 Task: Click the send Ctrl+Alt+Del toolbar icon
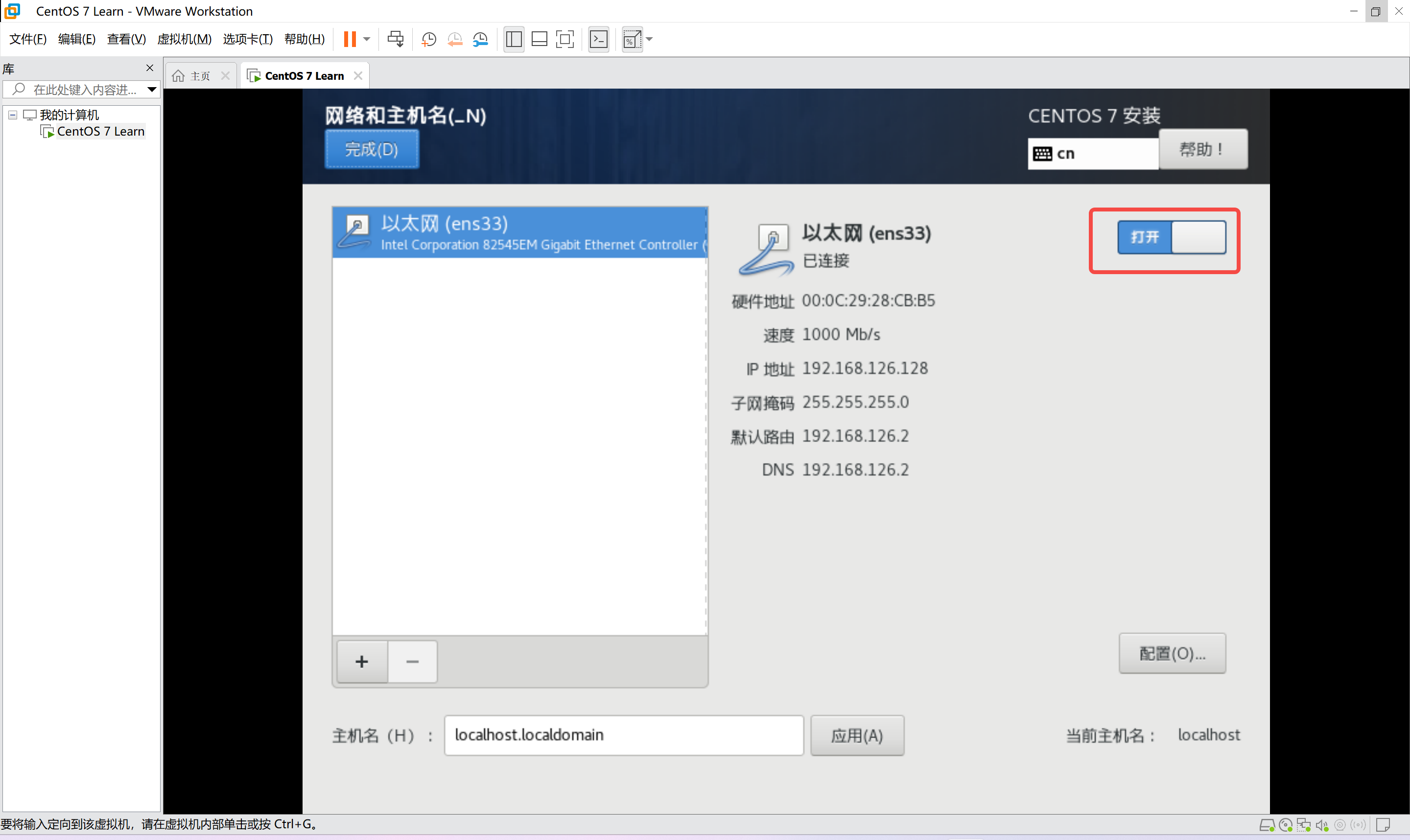[x=395, y=39]
